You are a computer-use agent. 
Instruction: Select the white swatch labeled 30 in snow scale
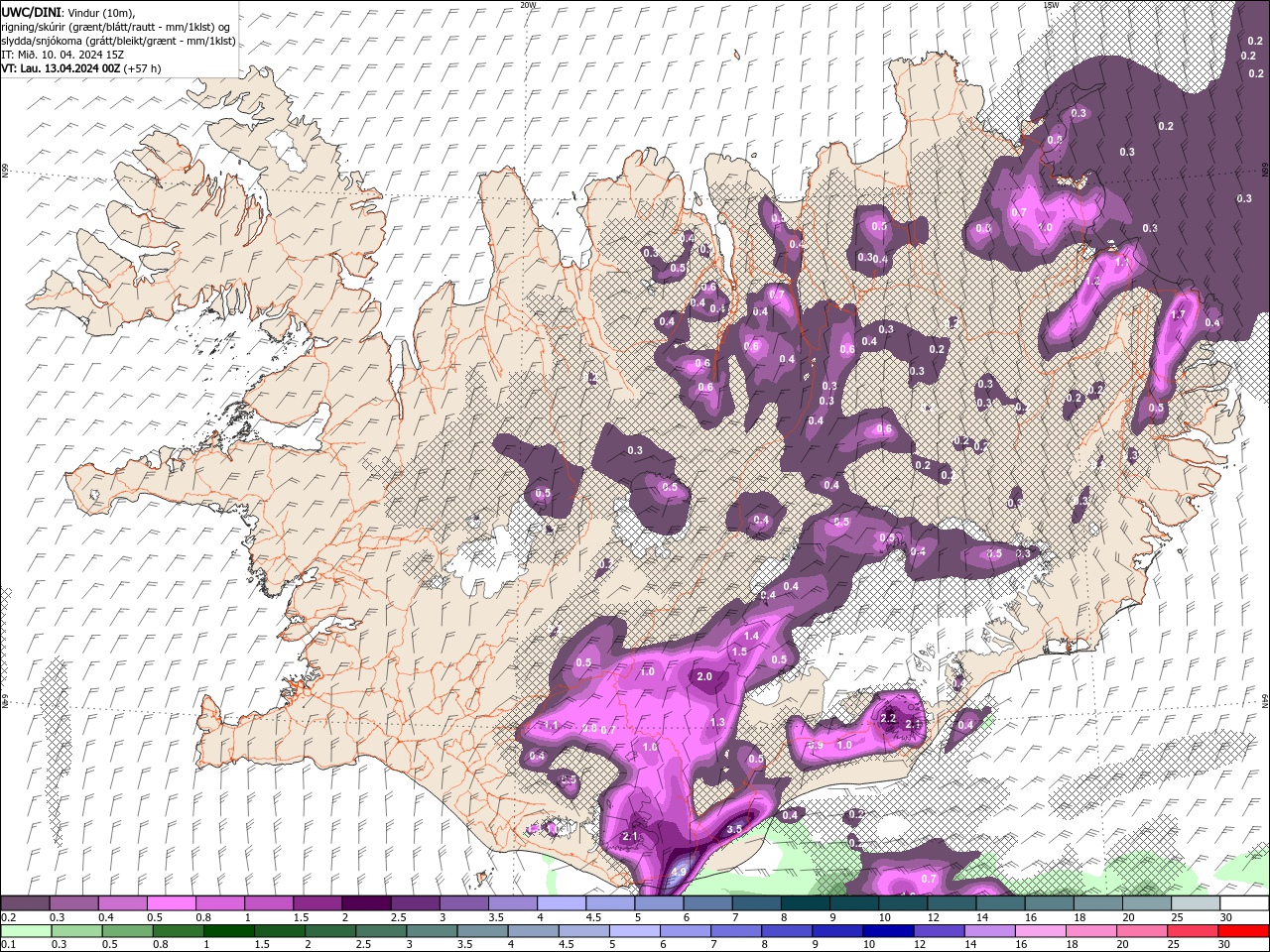1244,903
